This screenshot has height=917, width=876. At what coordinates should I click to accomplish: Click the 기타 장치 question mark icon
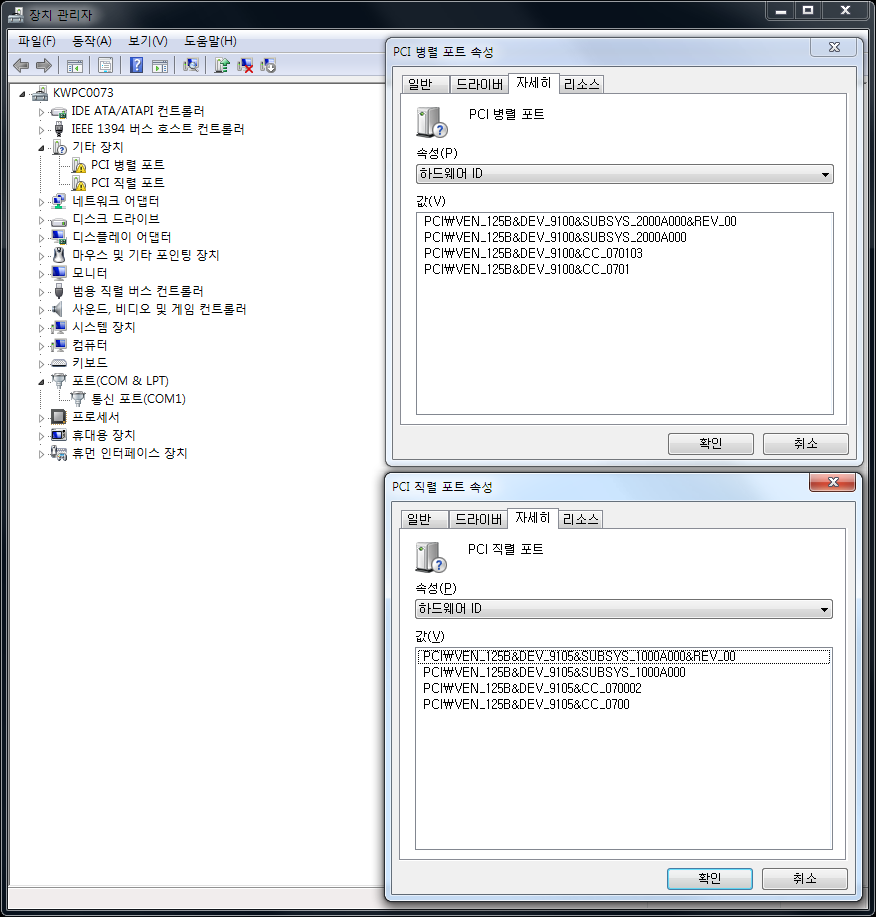60,147
